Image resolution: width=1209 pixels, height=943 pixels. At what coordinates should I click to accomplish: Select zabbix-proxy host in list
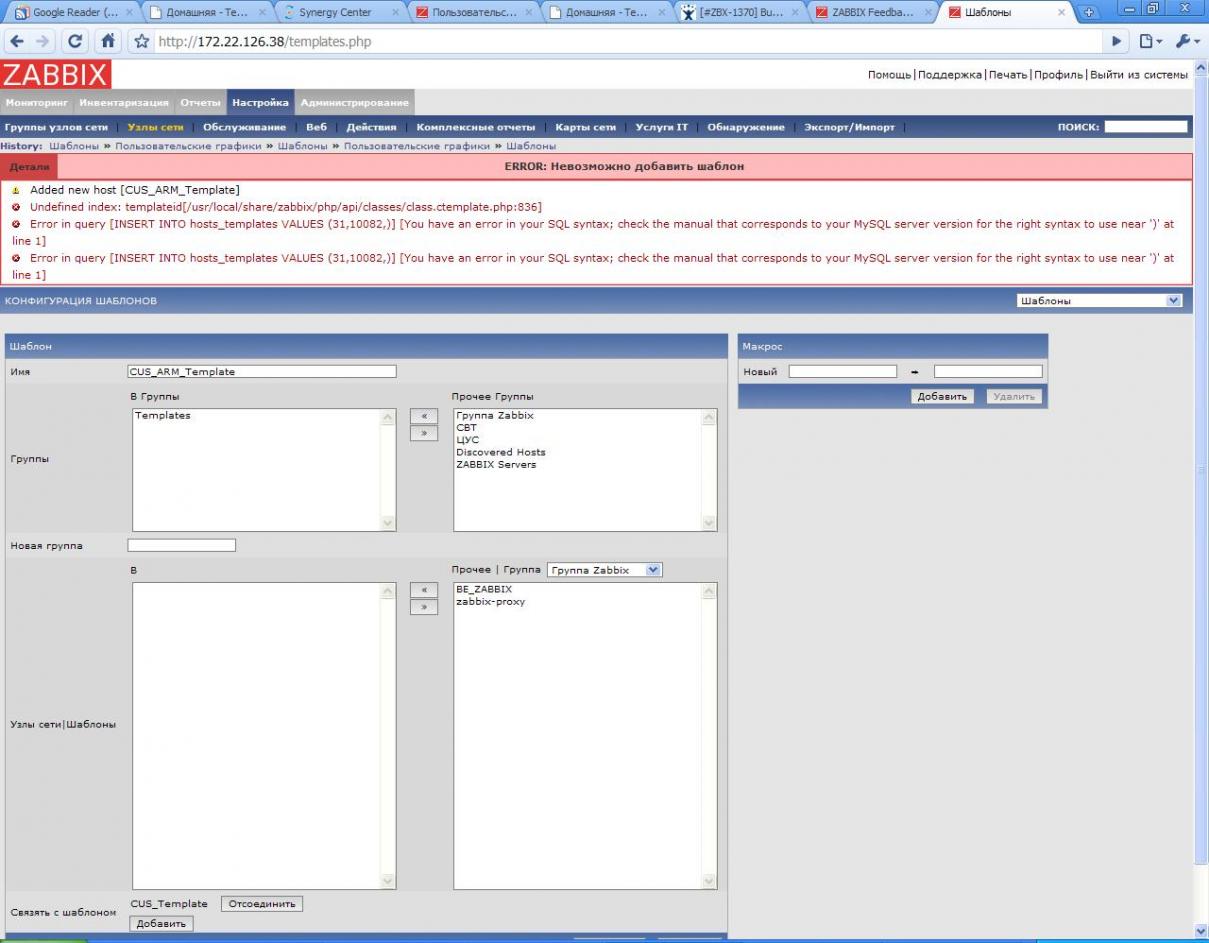pos(490,601)
